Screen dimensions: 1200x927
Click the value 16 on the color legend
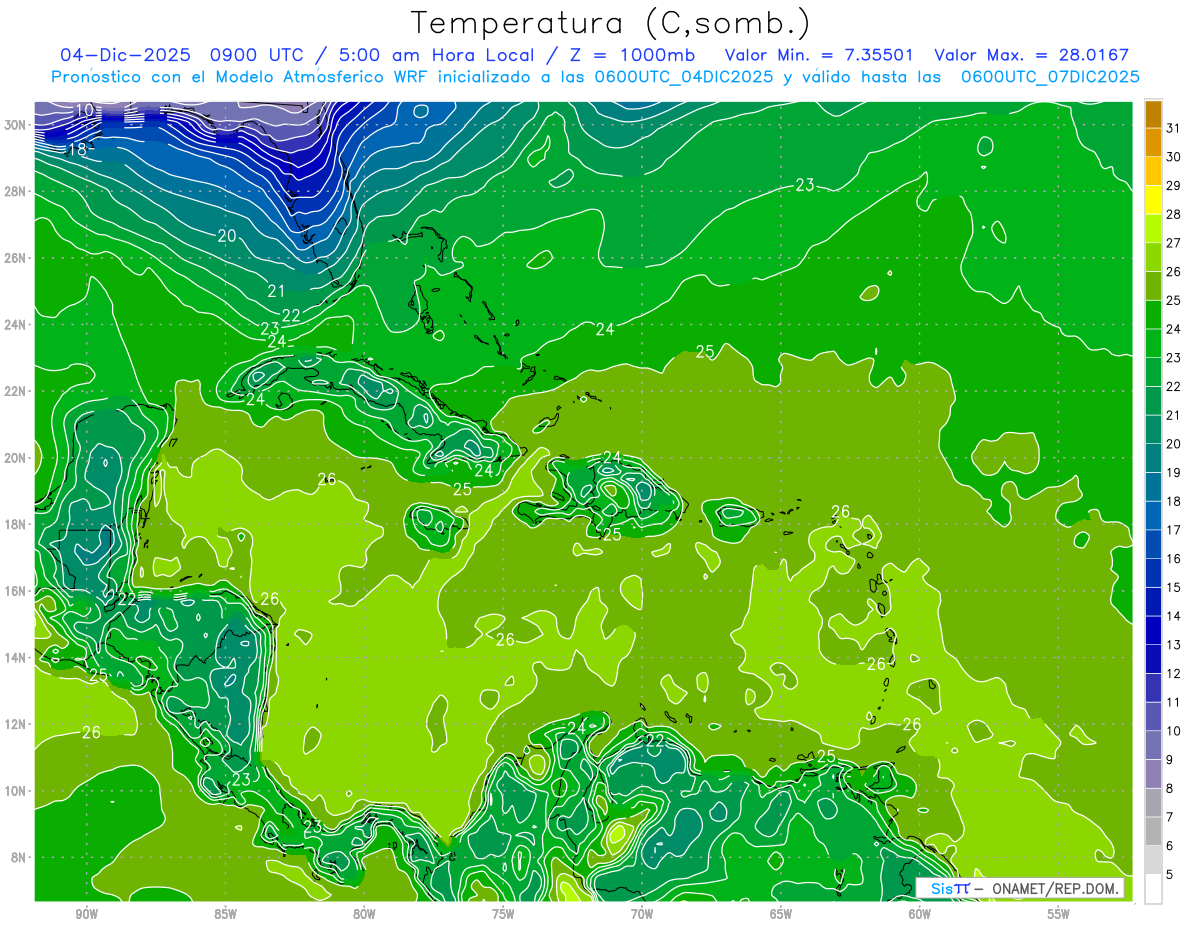tap(1174, 558)
